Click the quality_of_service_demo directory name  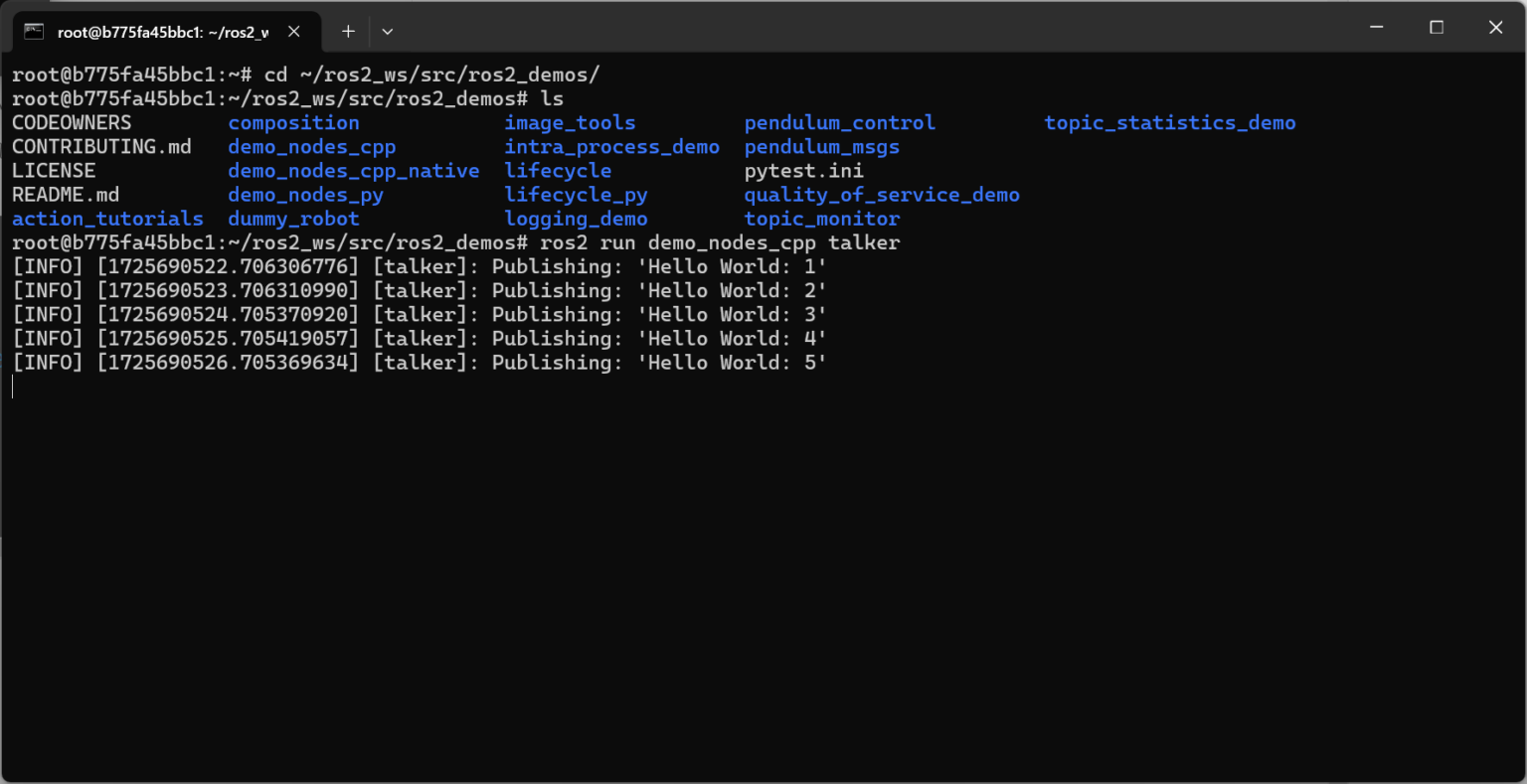(881, 195)
